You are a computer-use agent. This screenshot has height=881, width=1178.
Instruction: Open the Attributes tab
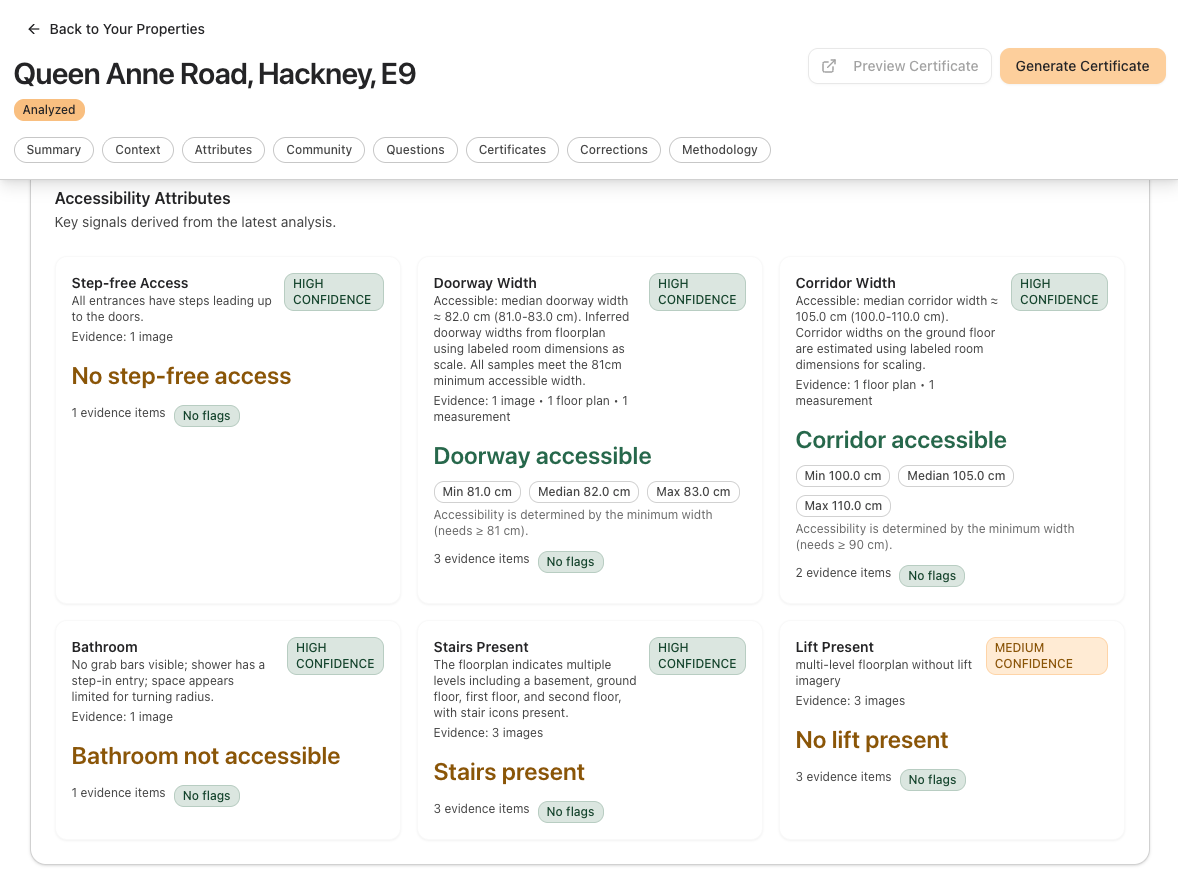coord(223,149)
